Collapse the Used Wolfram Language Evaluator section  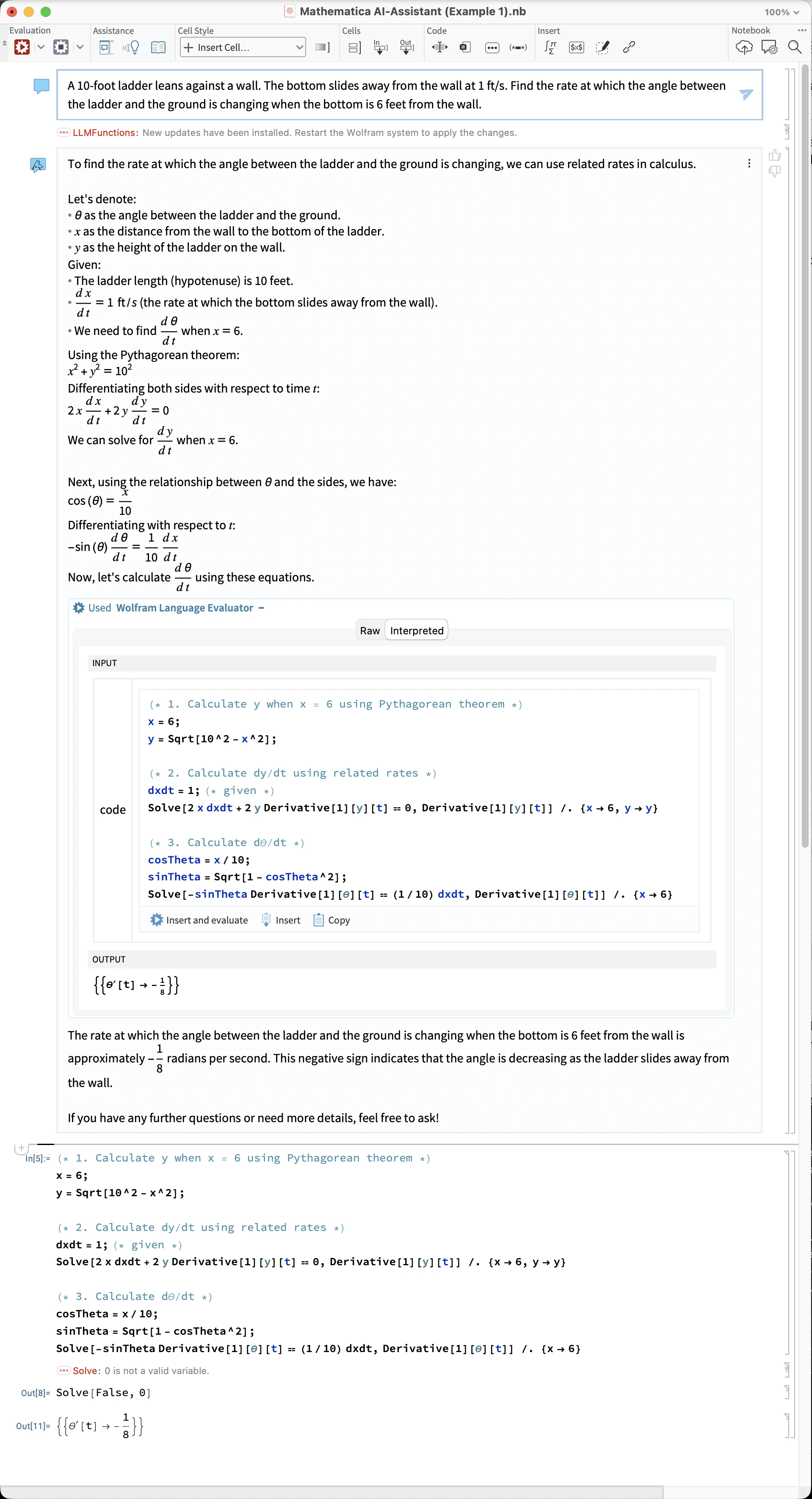261,608
